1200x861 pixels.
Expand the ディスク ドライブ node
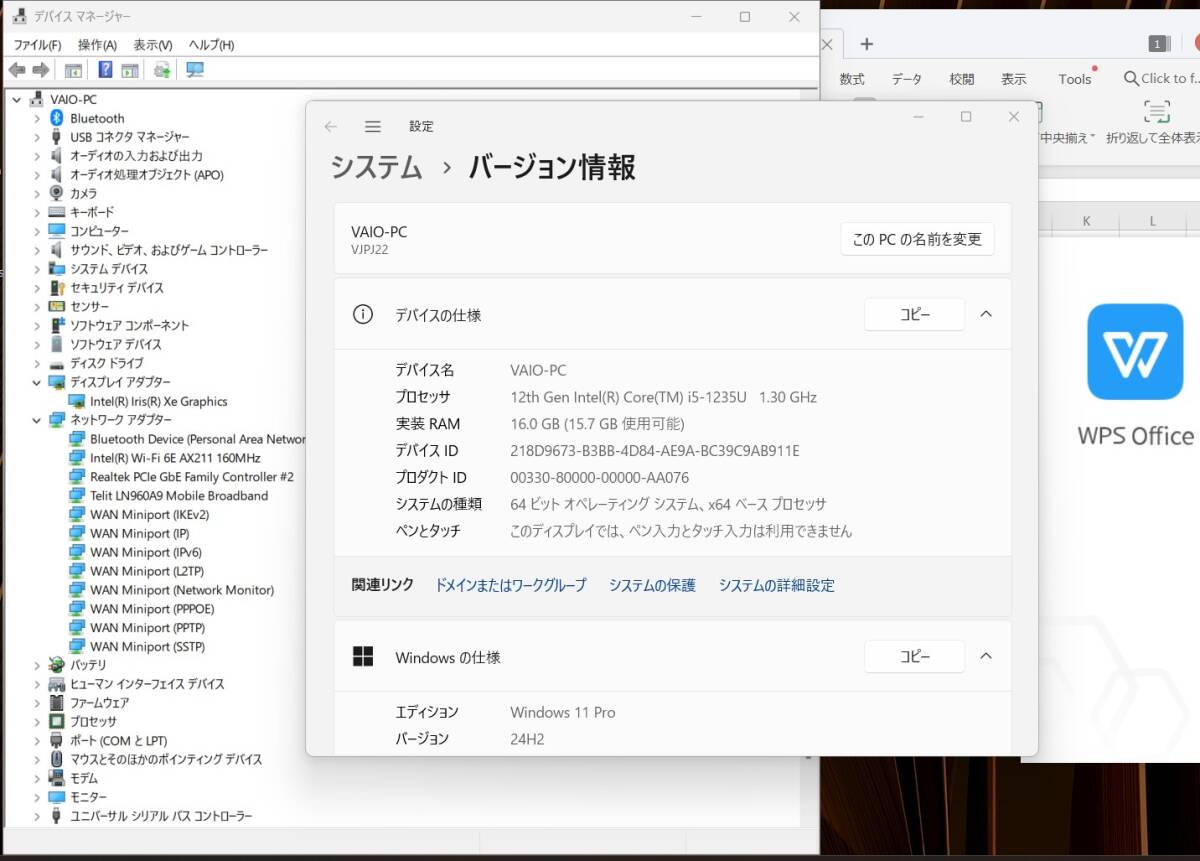click(x=37, y=363)
